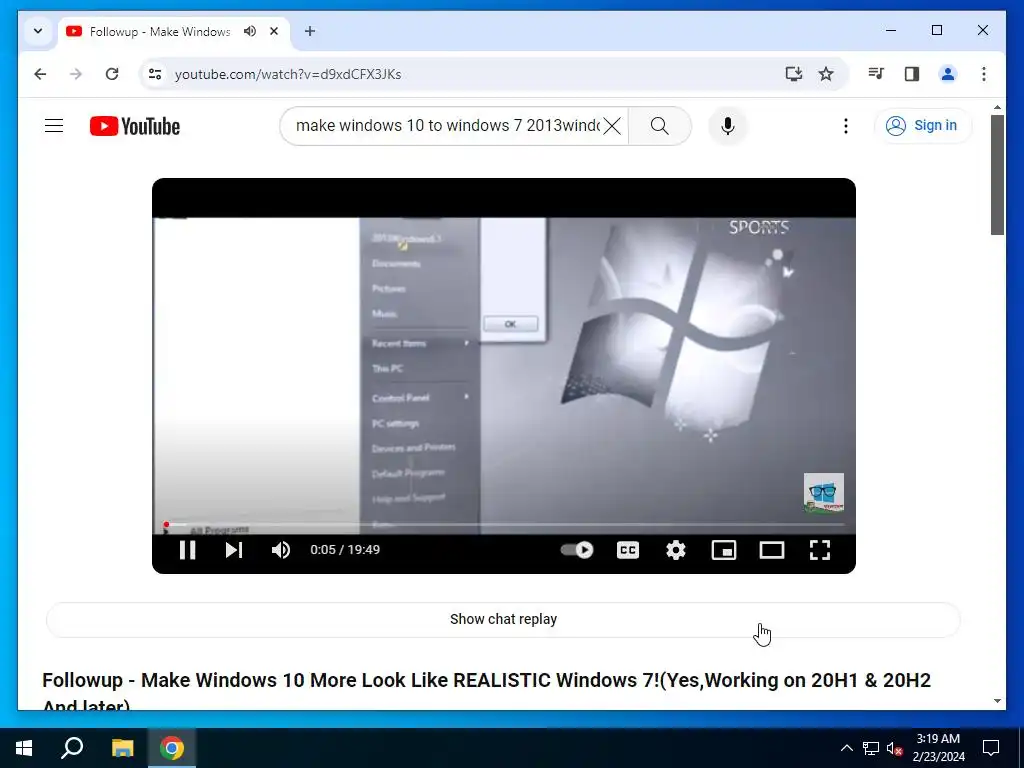Run the YouTube search magnifier

click(660, 125)
